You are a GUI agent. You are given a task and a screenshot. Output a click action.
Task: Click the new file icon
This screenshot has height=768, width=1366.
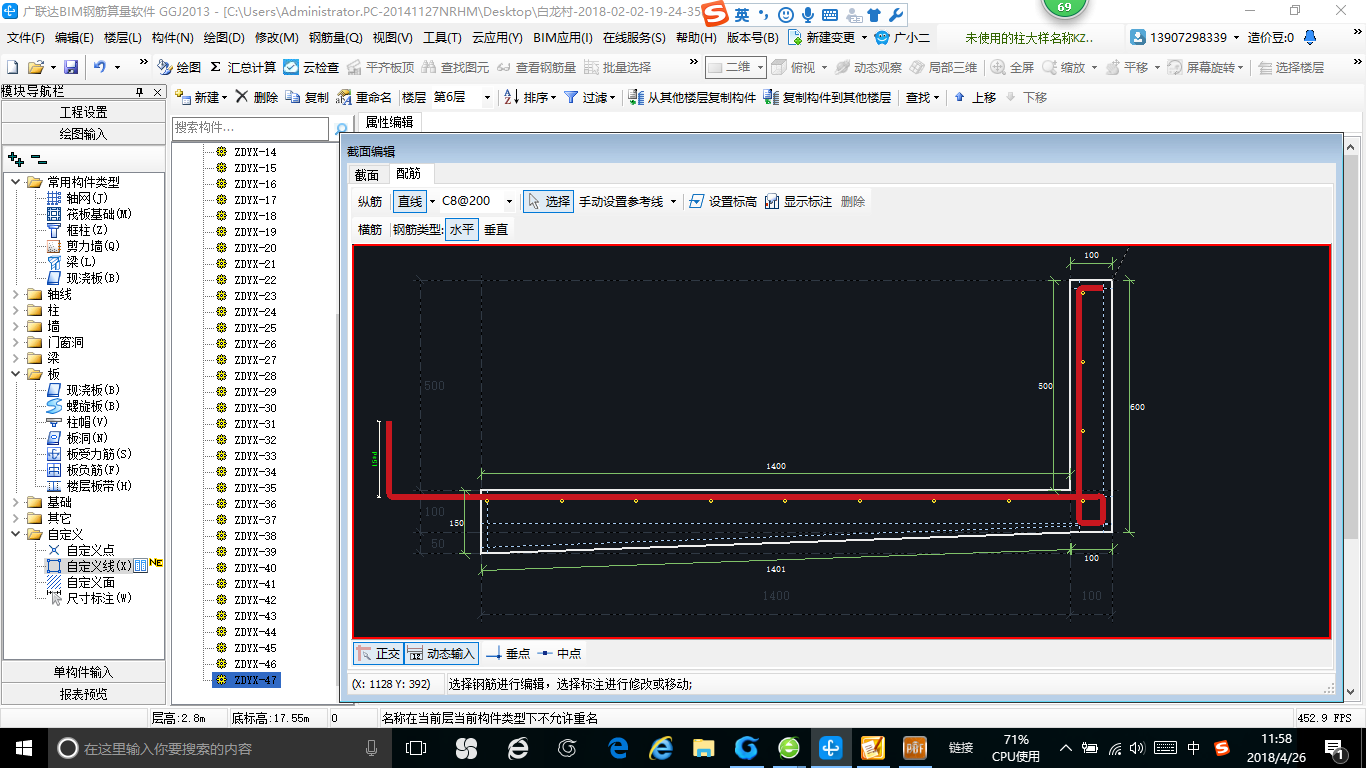point(12,67)
